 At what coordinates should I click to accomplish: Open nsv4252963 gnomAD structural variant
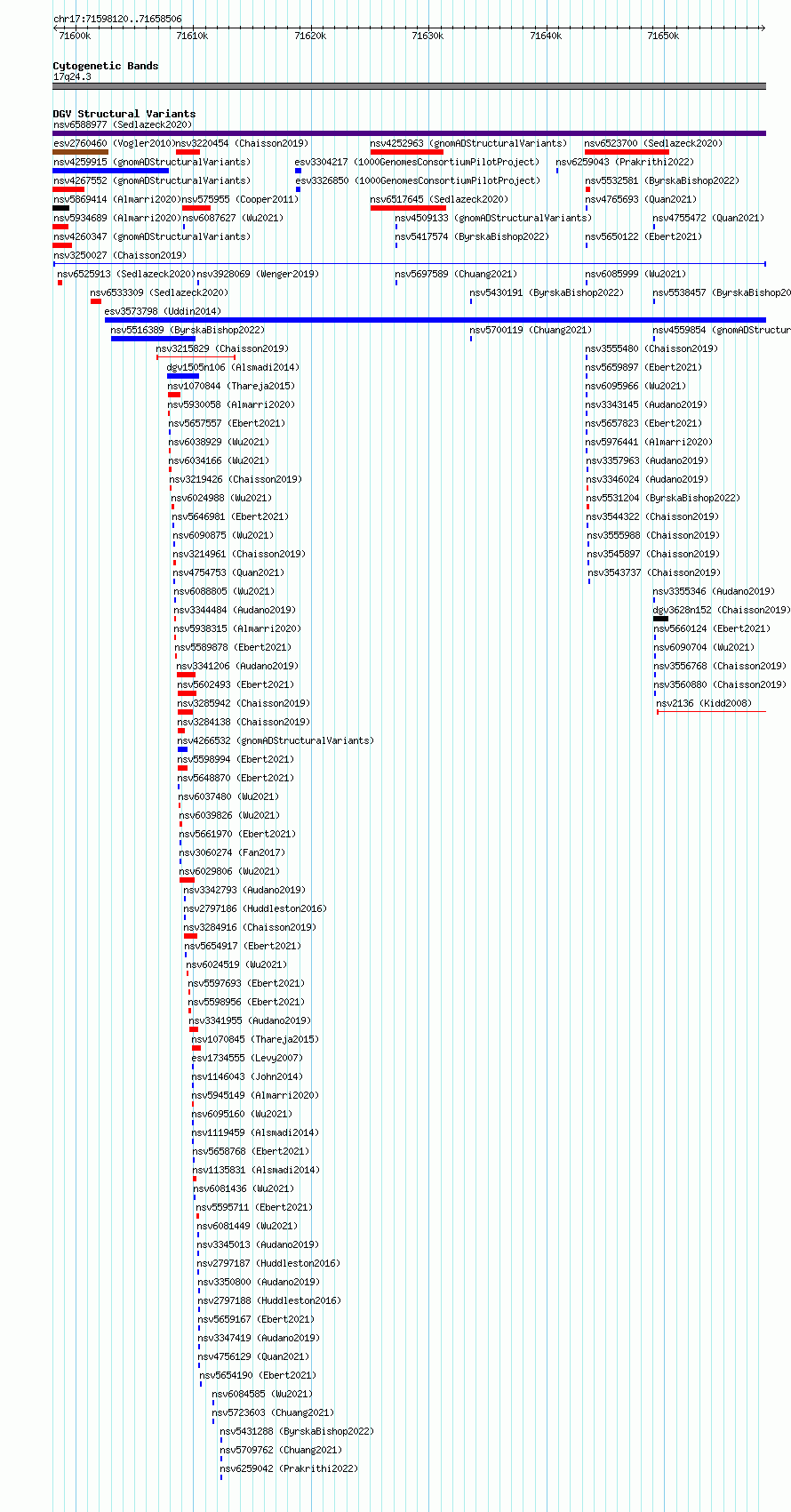[468, 144]
